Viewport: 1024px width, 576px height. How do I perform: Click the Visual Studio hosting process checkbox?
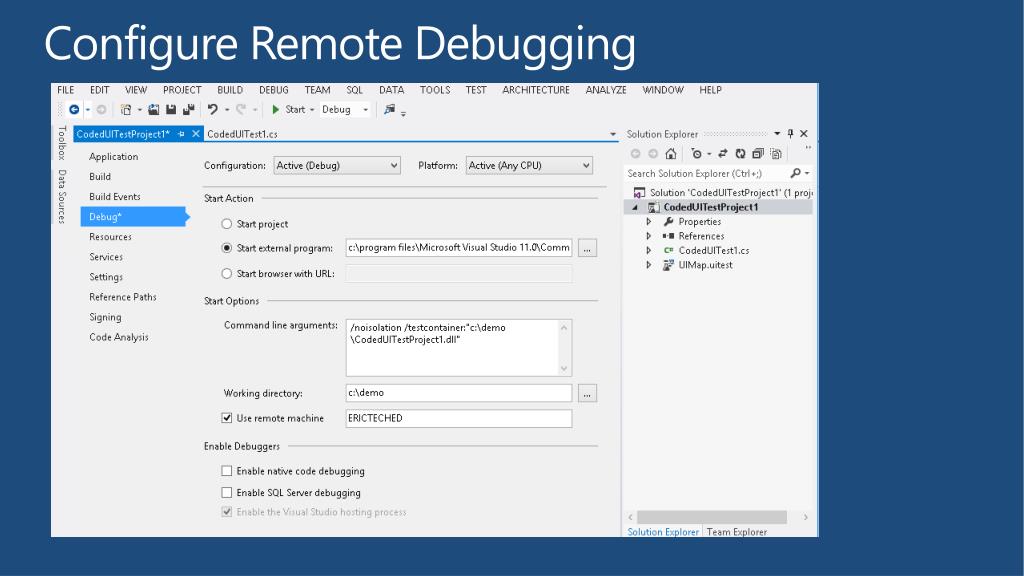pos(227,512)
